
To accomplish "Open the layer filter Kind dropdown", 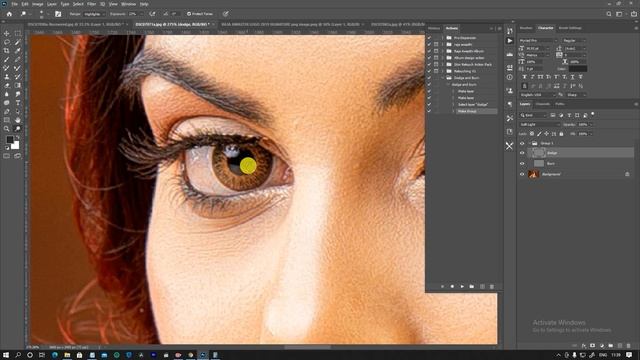I will tap(533, 116).
